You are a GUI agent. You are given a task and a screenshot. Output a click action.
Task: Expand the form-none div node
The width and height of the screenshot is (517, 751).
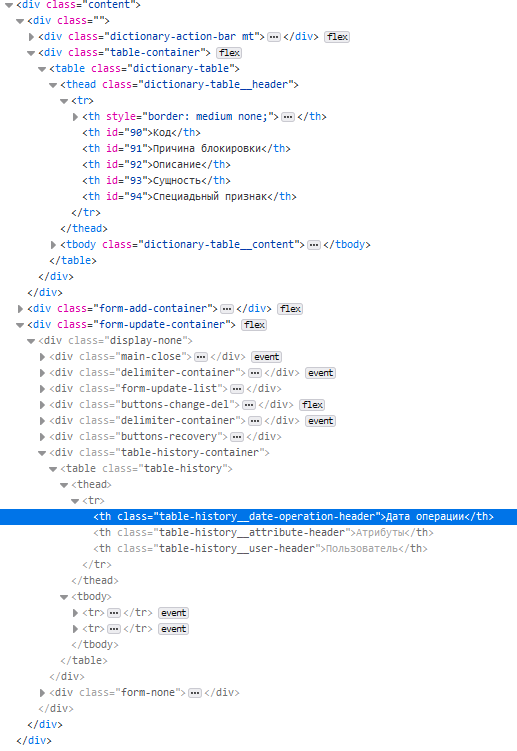tap(42, 693)
